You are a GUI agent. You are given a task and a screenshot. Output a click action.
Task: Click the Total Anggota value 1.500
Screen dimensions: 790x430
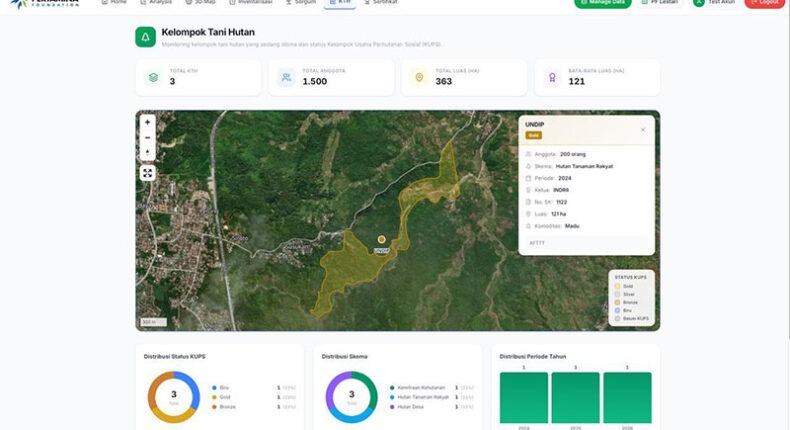(x=315, y=82)
